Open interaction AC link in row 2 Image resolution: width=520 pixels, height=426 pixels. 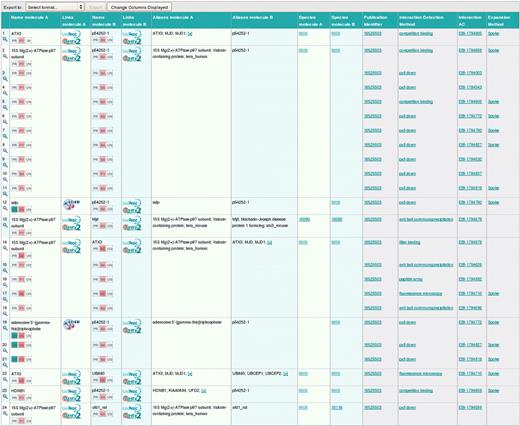pyautogui.click(x=470, y=51)
